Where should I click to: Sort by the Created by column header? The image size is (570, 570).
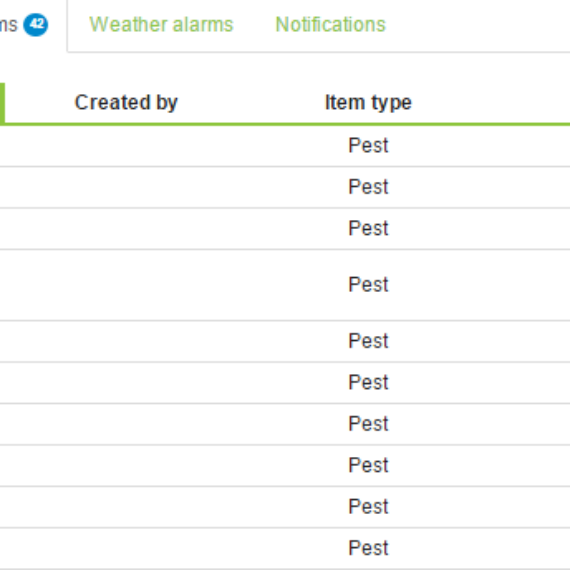click(126, 103)
